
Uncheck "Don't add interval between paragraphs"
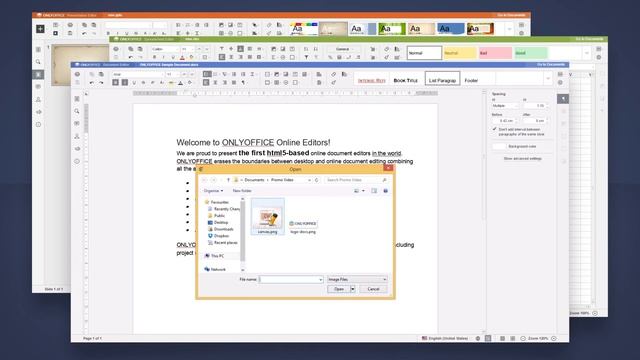point(494,129)
